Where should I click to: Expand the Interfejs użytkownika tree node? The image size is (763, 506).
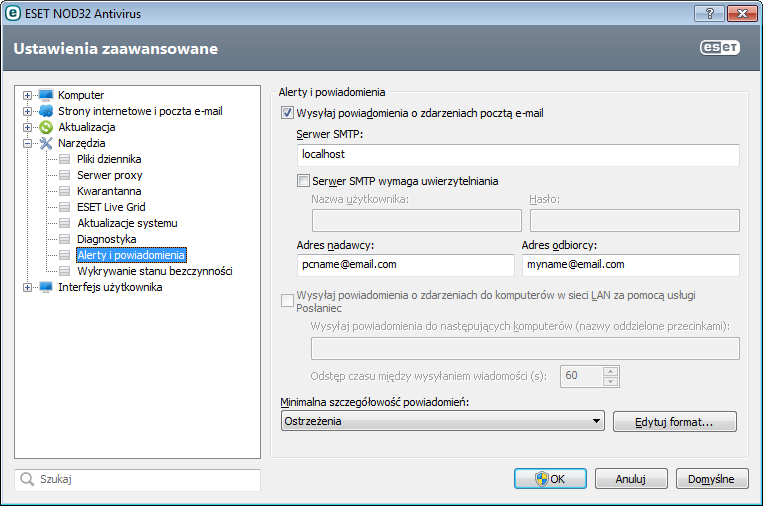pos(27,288)
